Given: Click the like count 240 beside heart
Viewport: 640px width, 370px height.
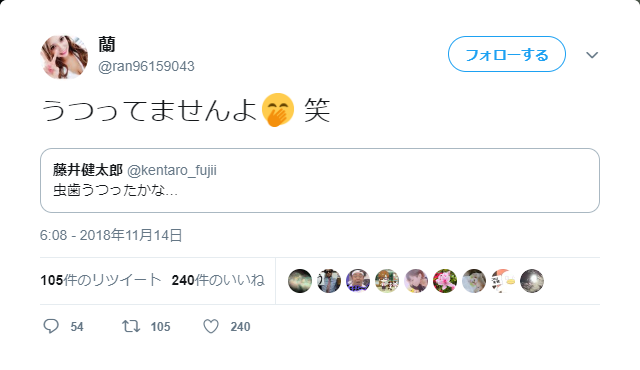Looking at the screenshot, I should [240, 327].
